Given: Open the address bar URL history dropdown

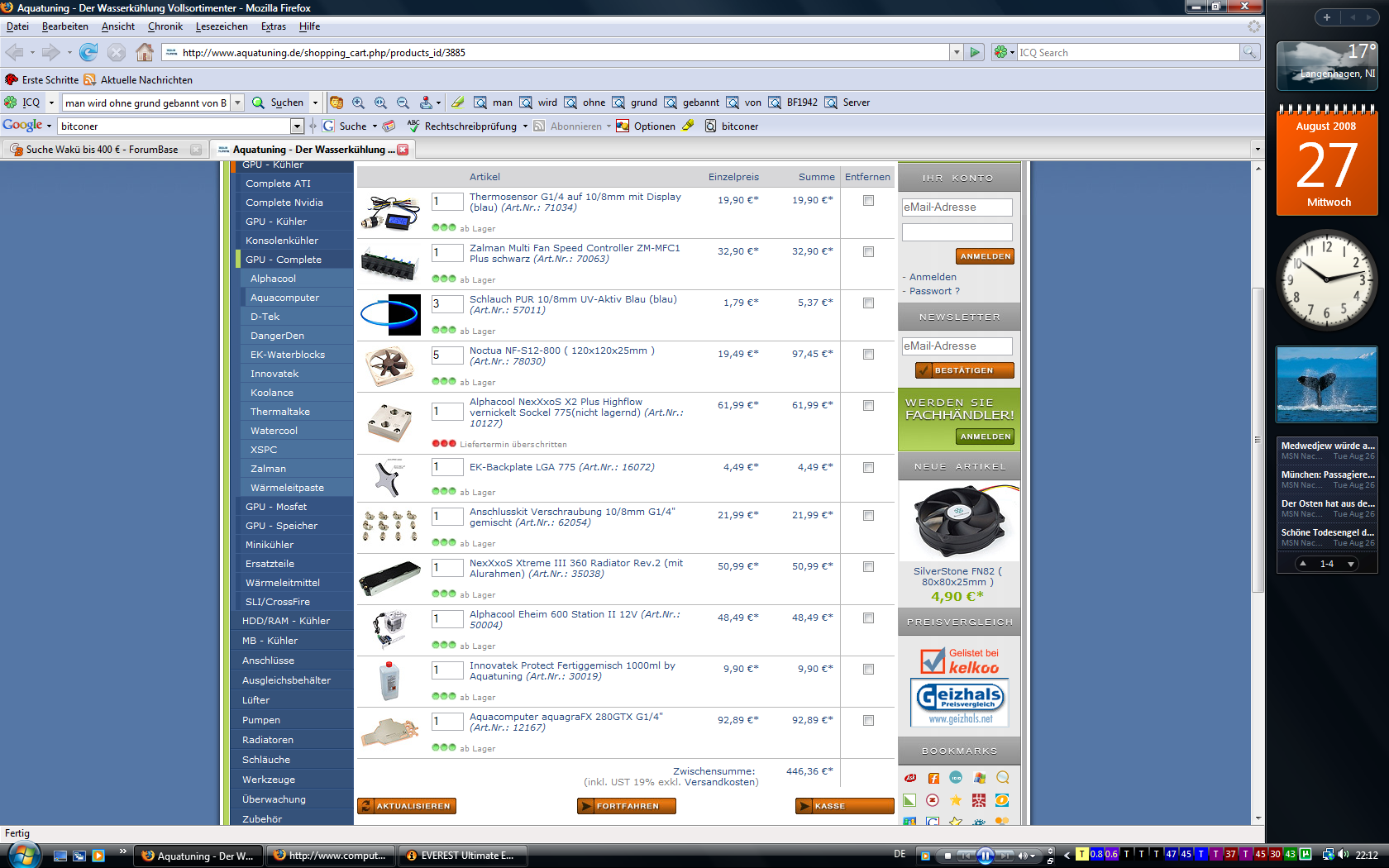Looking at the screenshot, I should tap(957, 52).
